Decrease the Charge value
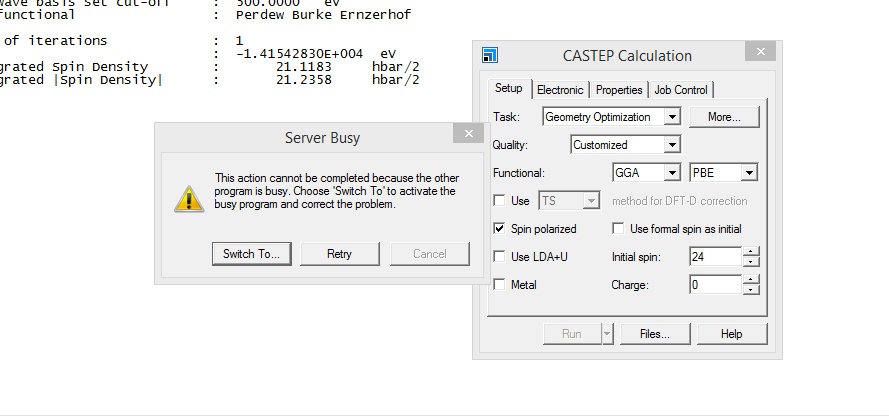The image size is (889, 417). point(751,289)
